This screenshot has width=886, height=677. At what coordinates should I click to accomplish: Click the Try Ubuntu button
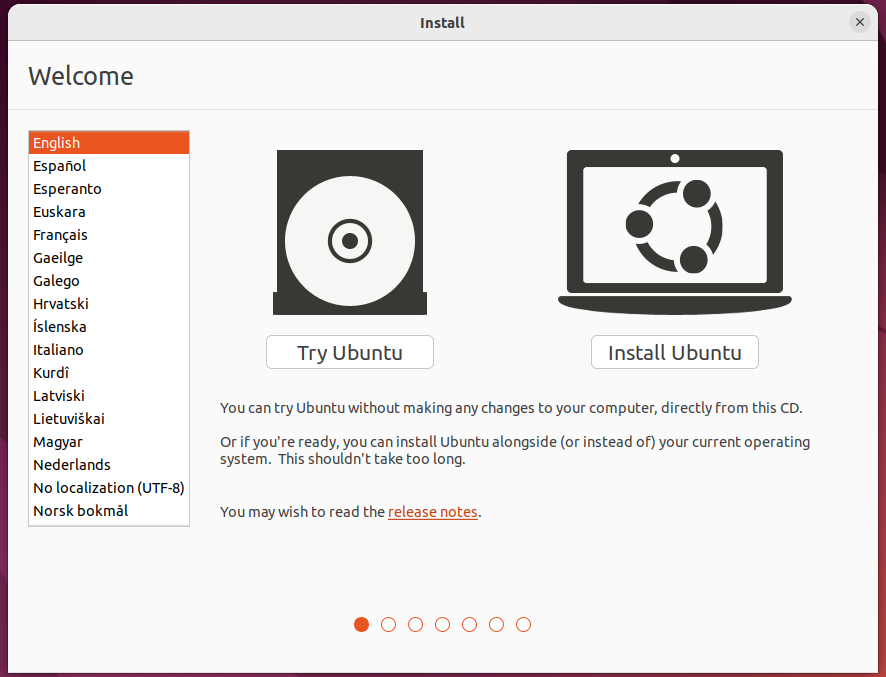[350, 352]
